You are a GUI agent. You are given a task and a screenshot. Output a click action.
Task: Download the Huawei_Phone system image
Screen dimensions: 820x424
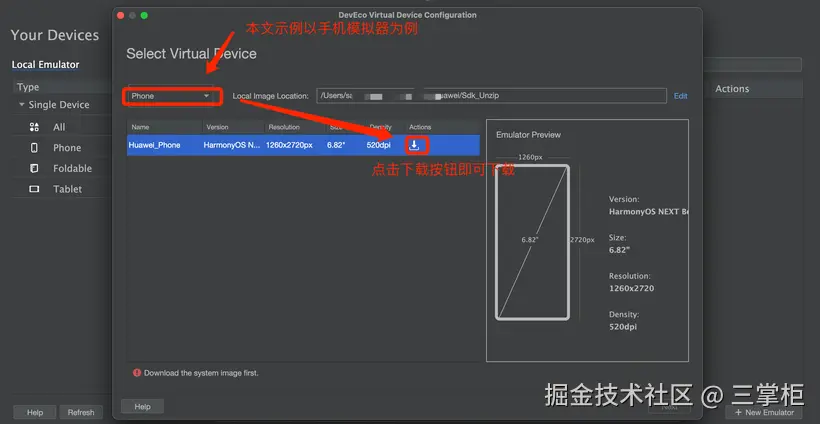coord(414,145)
